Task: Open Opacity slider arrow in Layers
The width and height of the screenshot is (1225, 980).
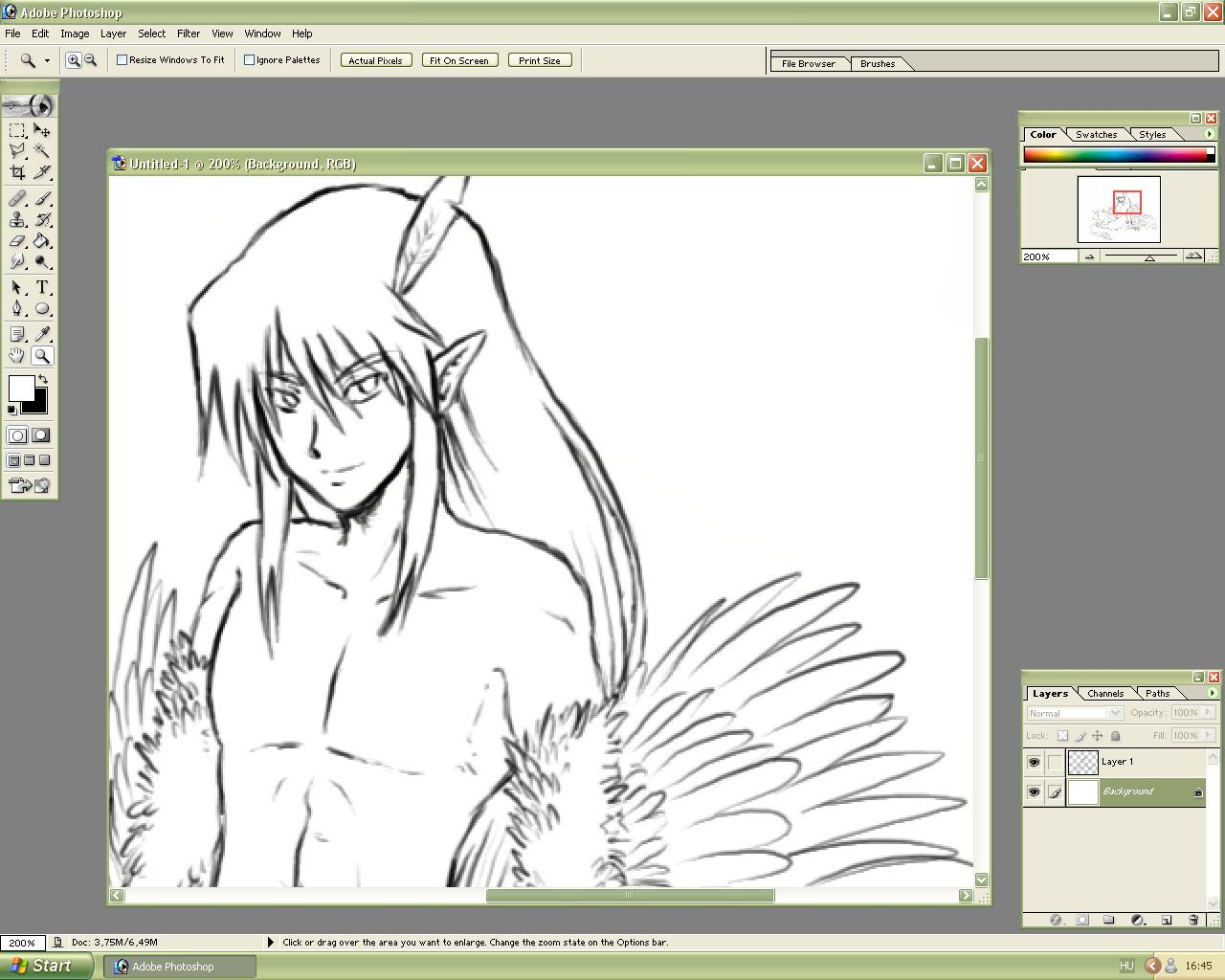Action: pyautogui.click(x=1210, y=712)
